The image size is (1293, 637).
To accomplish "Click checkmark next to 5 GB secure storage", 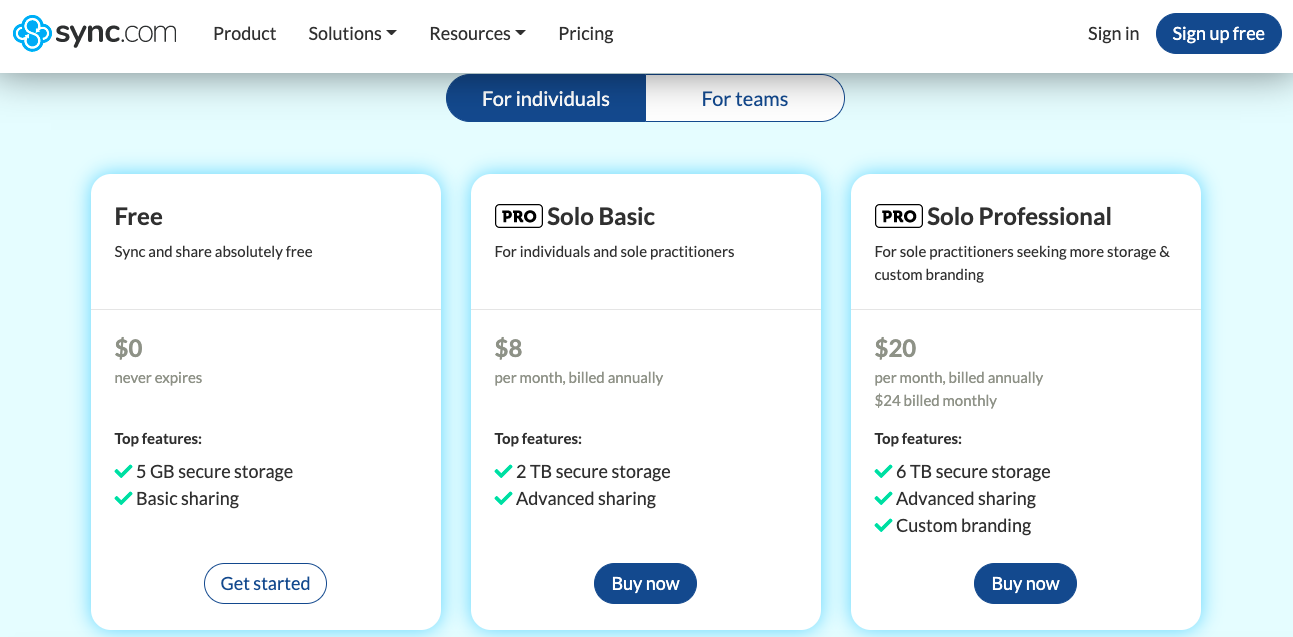I will [123, 471].
